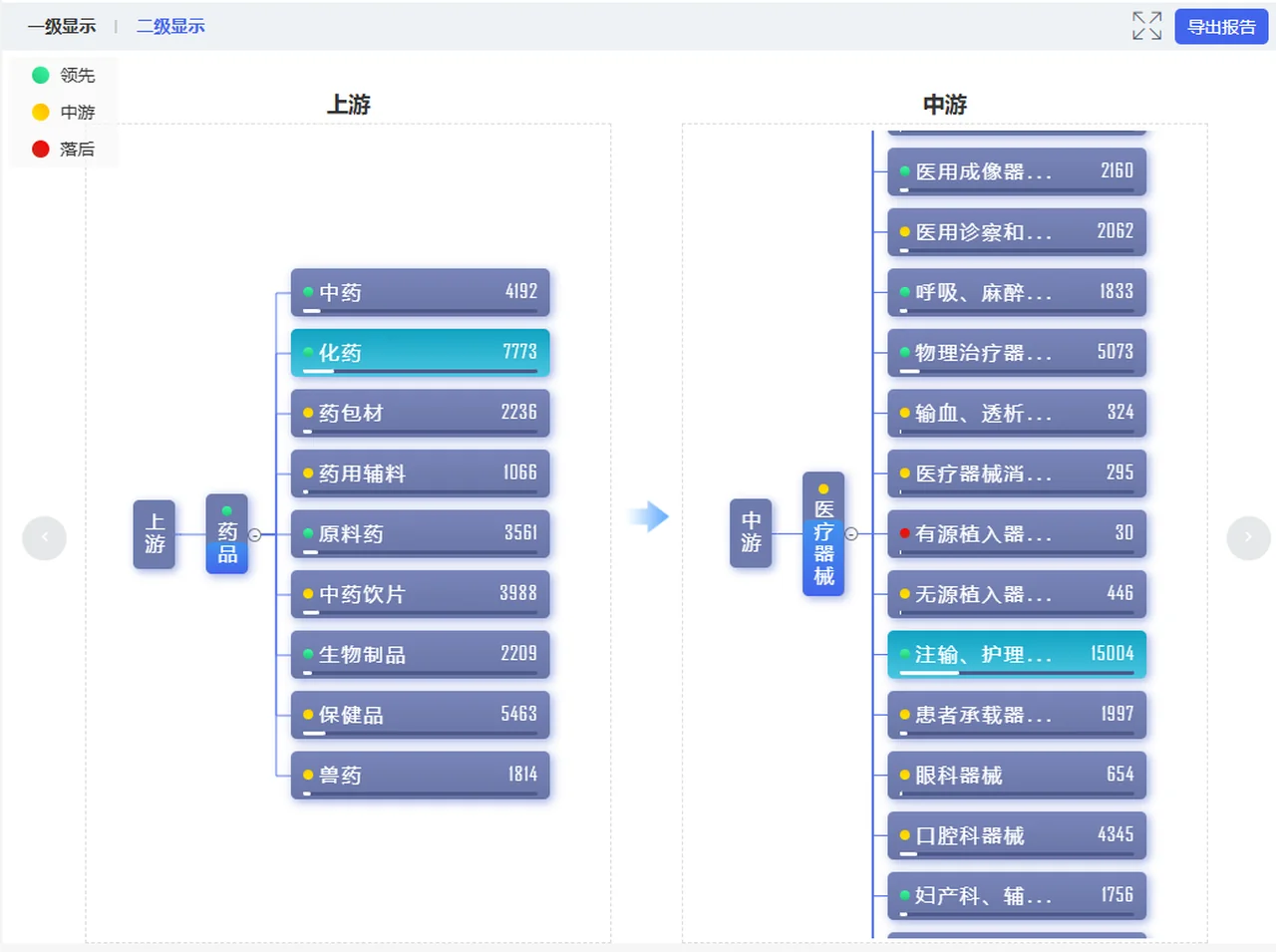1276x952 pixels.
Task: Open the 医疗器械消 node with 295
Action: coord(1017,474)
